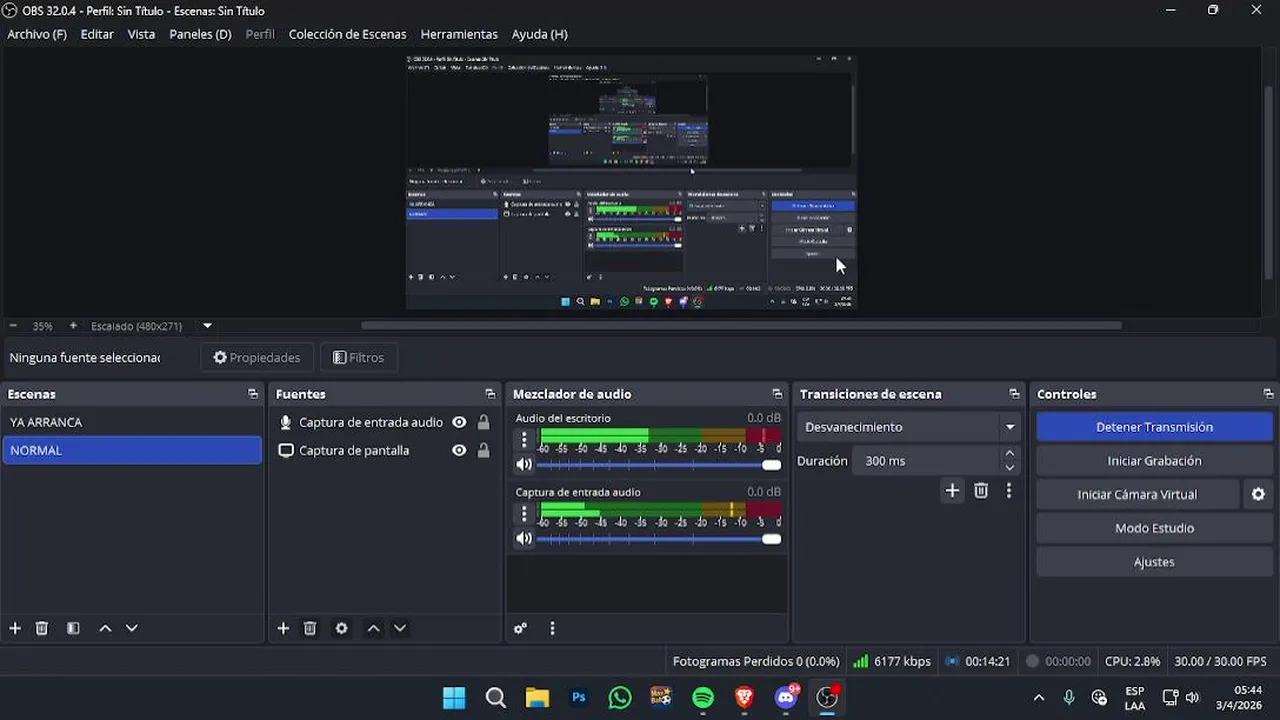Click Detener Transmisión button
The image size is (1280, 720).
coord(1154,427)
